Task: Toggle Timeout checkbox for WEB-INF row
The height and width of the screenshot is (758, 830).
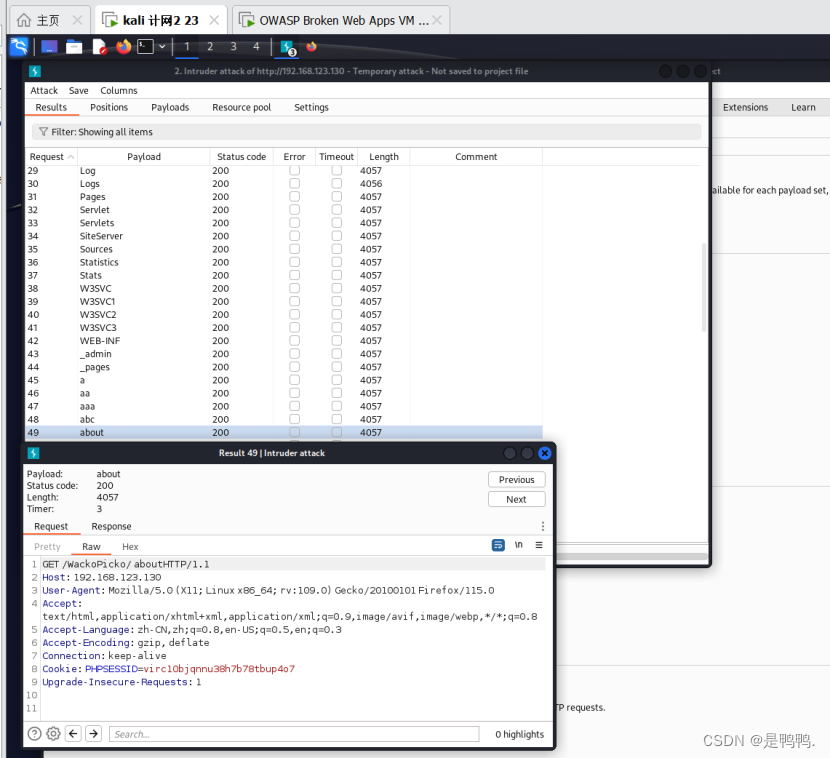Action: tap(337, 340)
